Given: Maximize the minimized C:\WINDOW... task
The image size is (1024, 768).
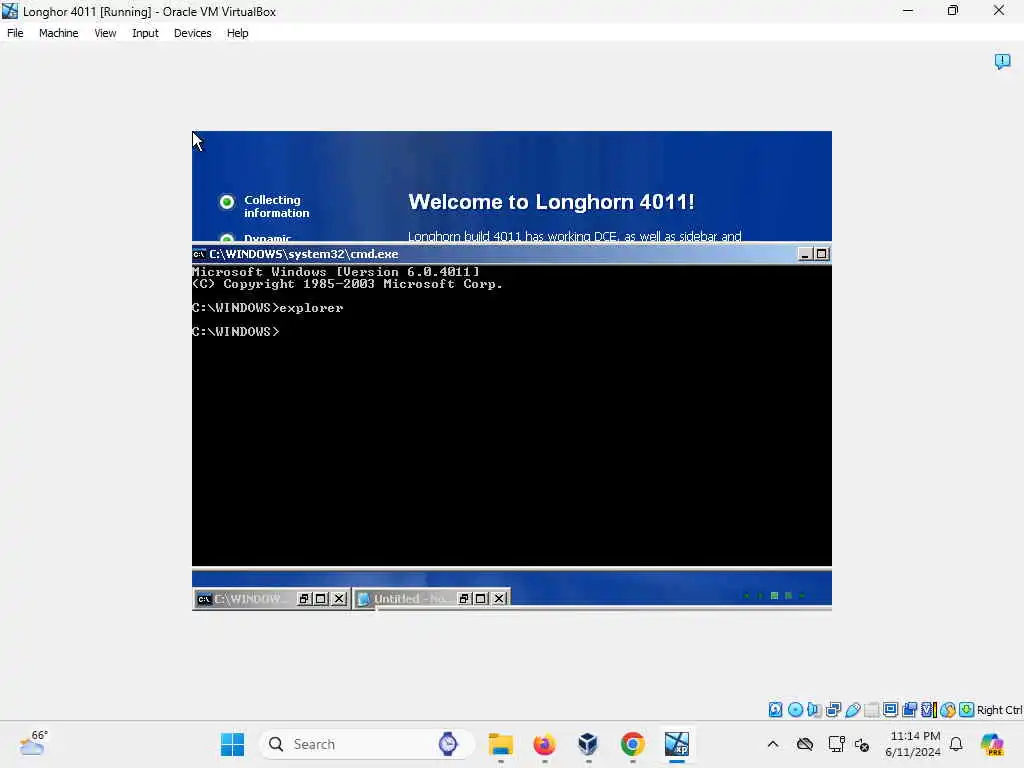Looking at the screenshot, I should pyautogui.click(x=321, y=598).
